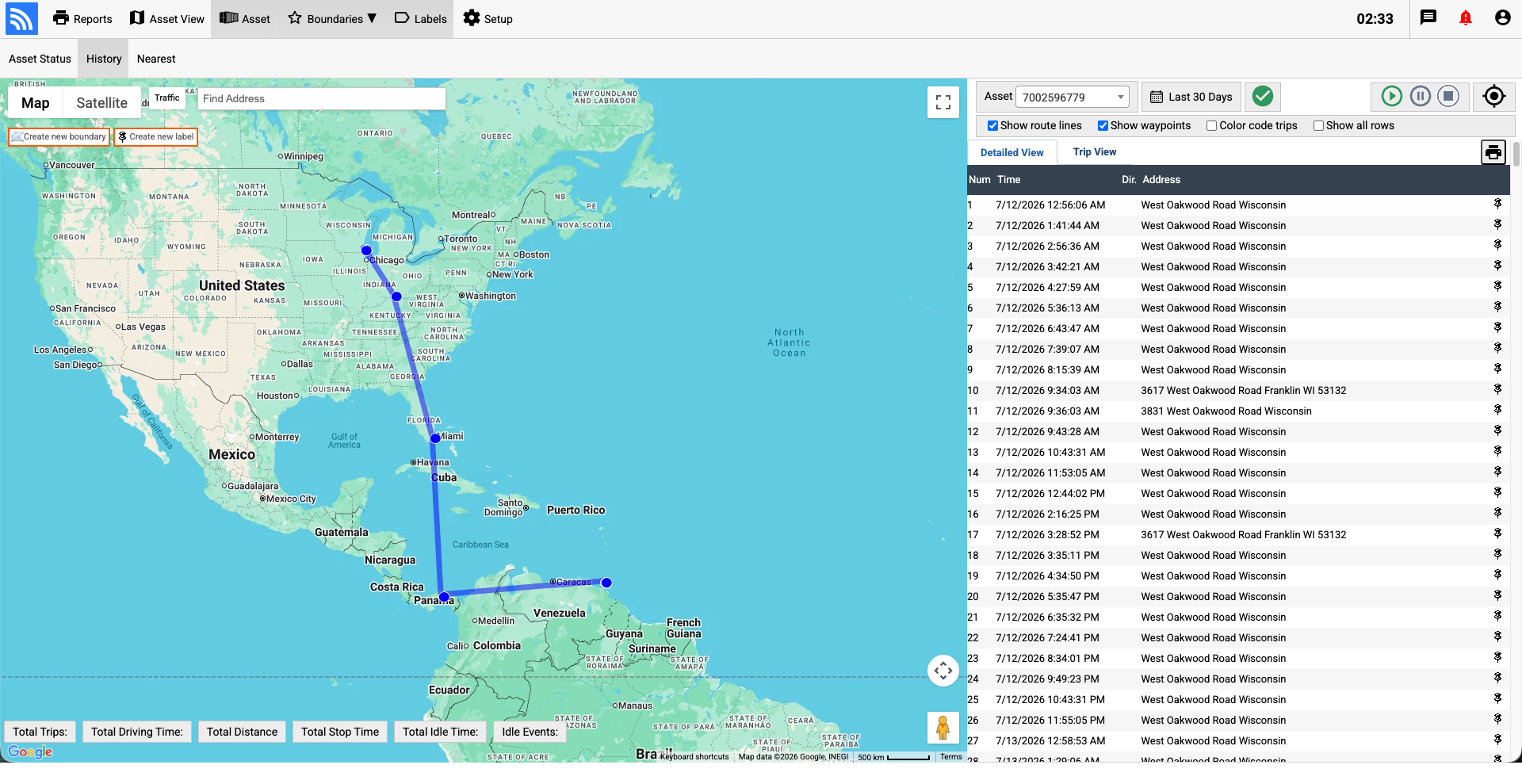Click the Street View pegman icon
The image size is (1522, 784).
point(943,728)
